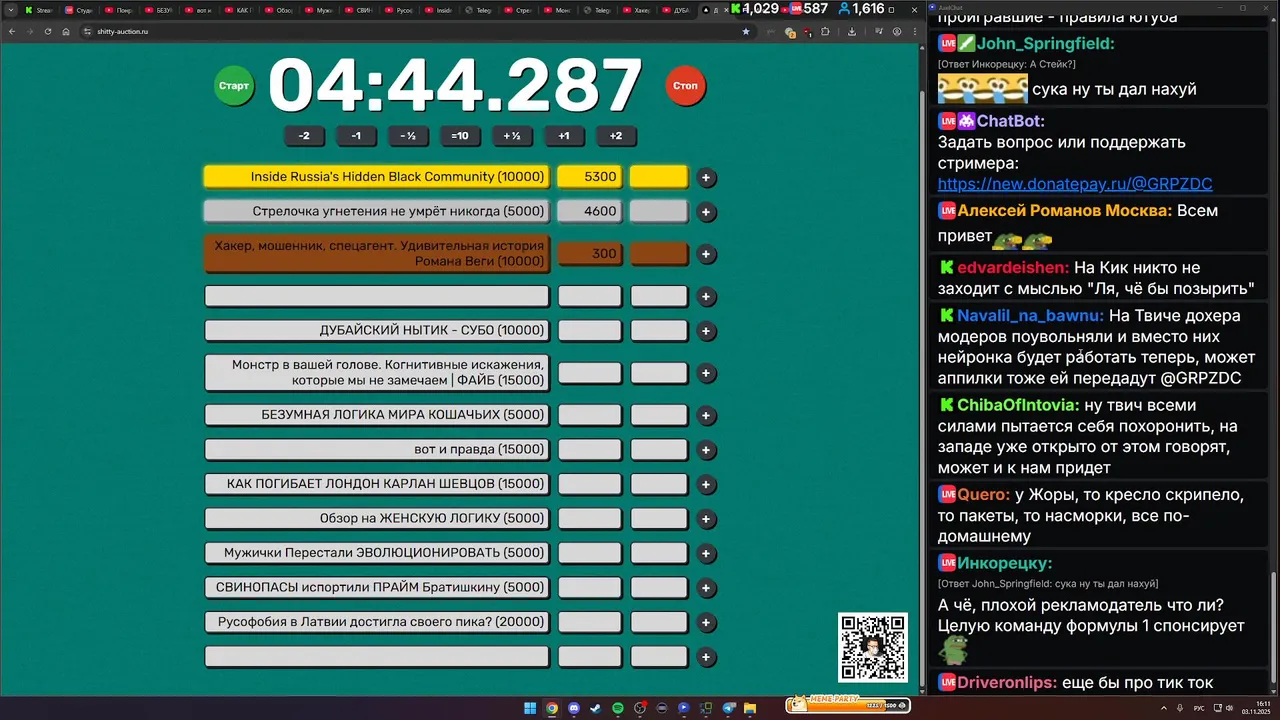Click the +½ timer adjustment button
The image size is (1280, 720).
512,136
